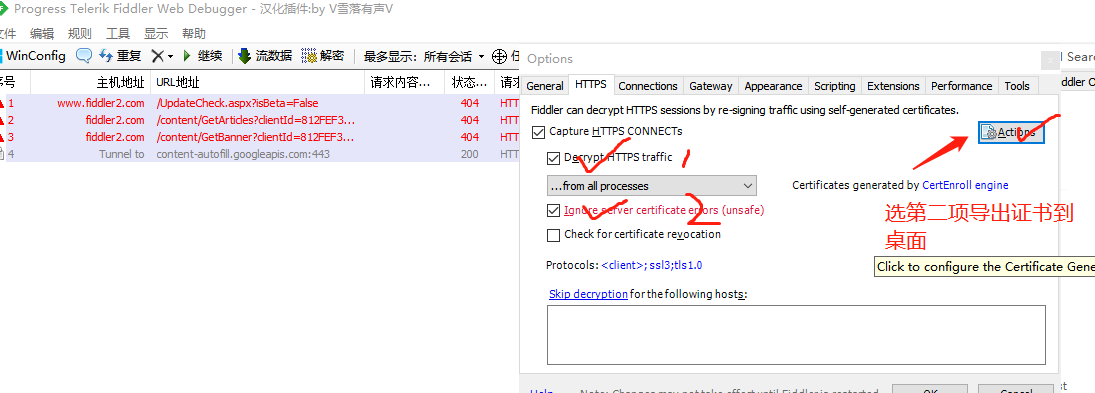
Task: Open the comment speech-bubble tool
Action: (x=83, y=56)
